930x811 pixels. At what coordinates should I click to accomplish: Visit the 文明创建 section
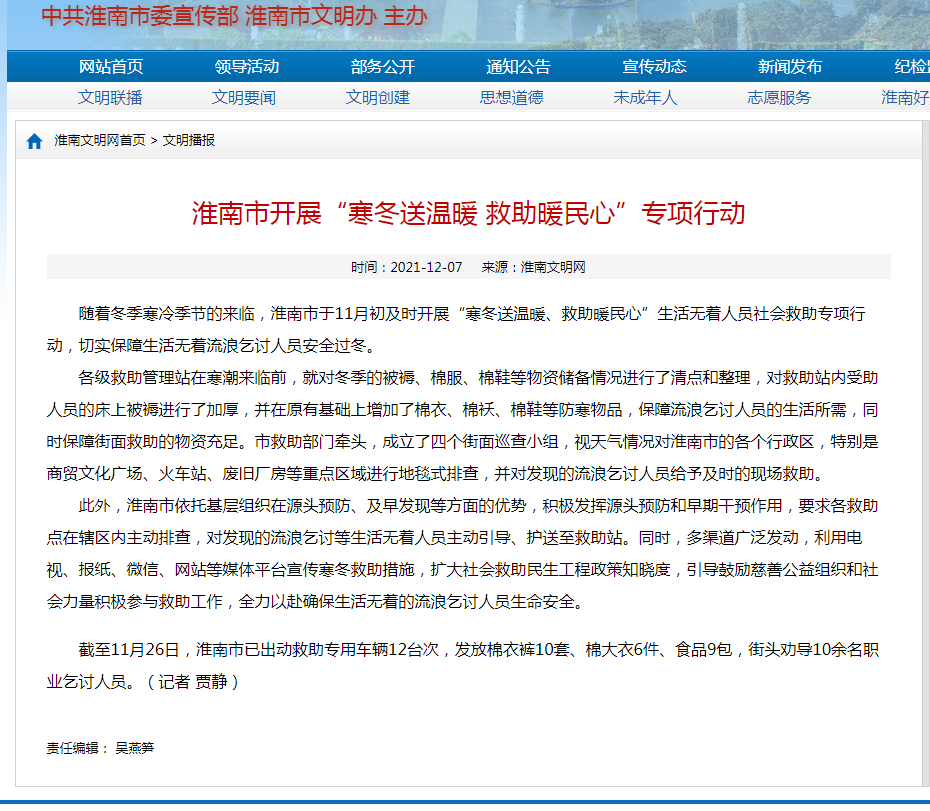tap(380, 98)
